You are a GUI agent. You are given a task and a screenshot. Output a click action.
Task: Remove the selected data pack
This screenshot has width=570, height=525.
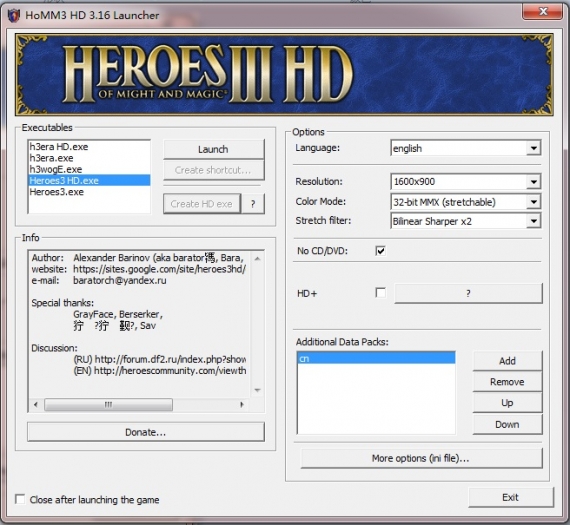[x=507, y=382]
